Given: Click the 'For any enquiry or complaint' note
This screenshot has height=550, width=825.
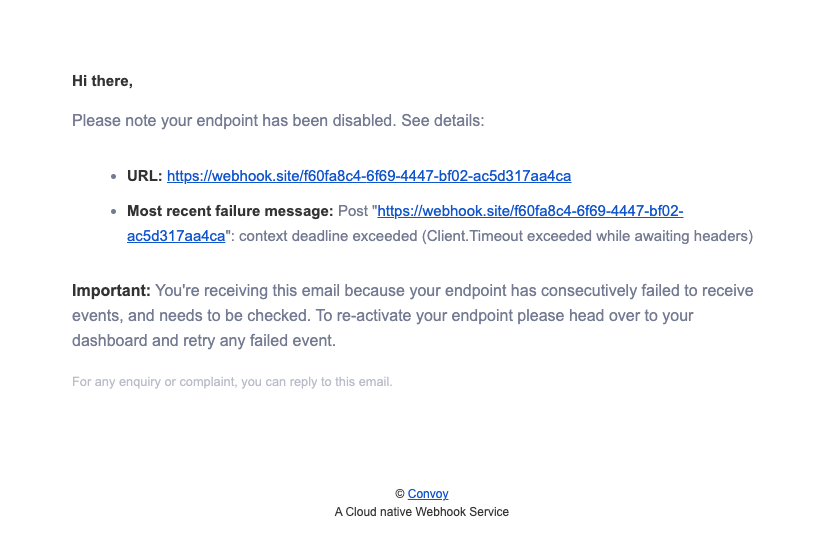Looking at the screenshot, I should tap(232, 382).
